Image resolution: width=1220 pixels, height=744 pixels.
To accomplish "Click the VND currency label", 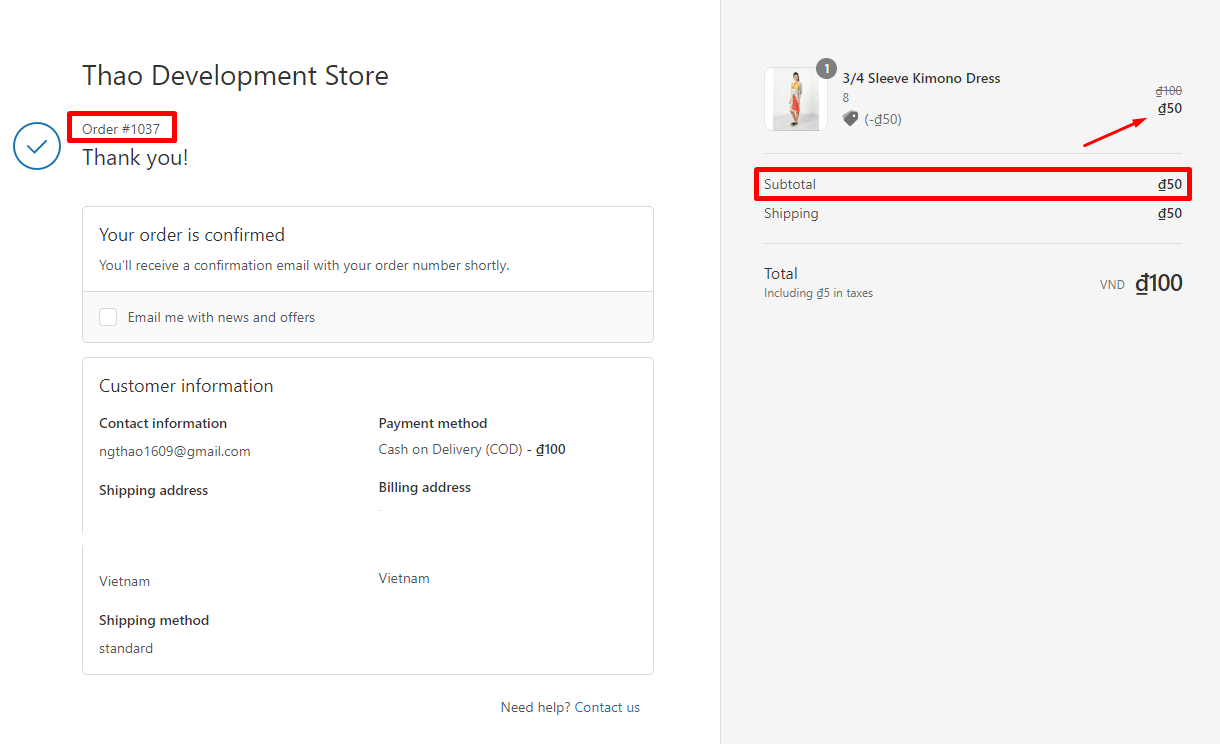I will (x=1112, y=285).
